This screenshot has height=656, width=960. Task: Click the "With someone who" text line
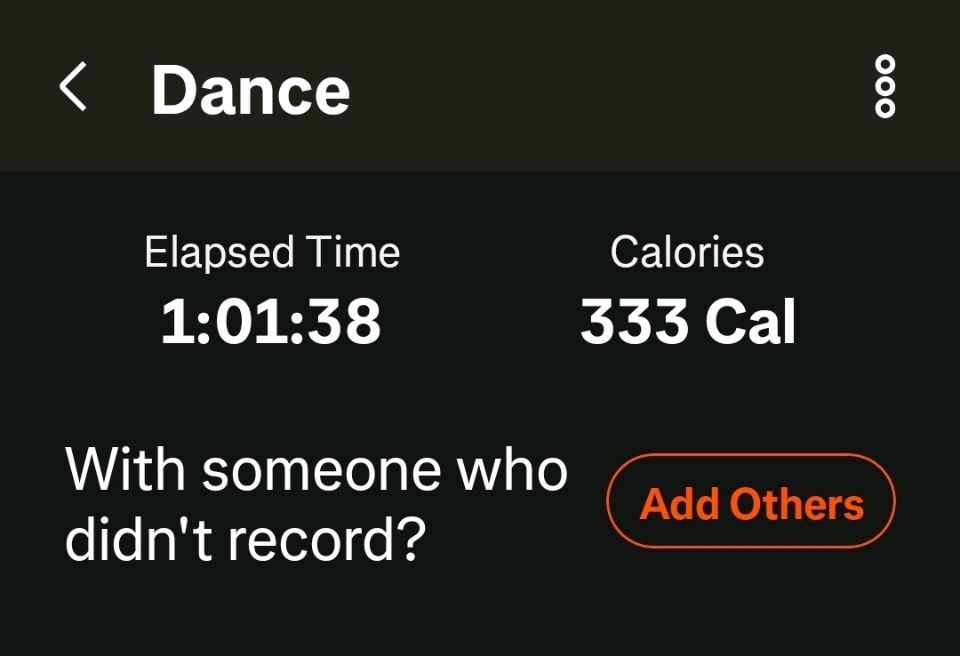point(317,470)
